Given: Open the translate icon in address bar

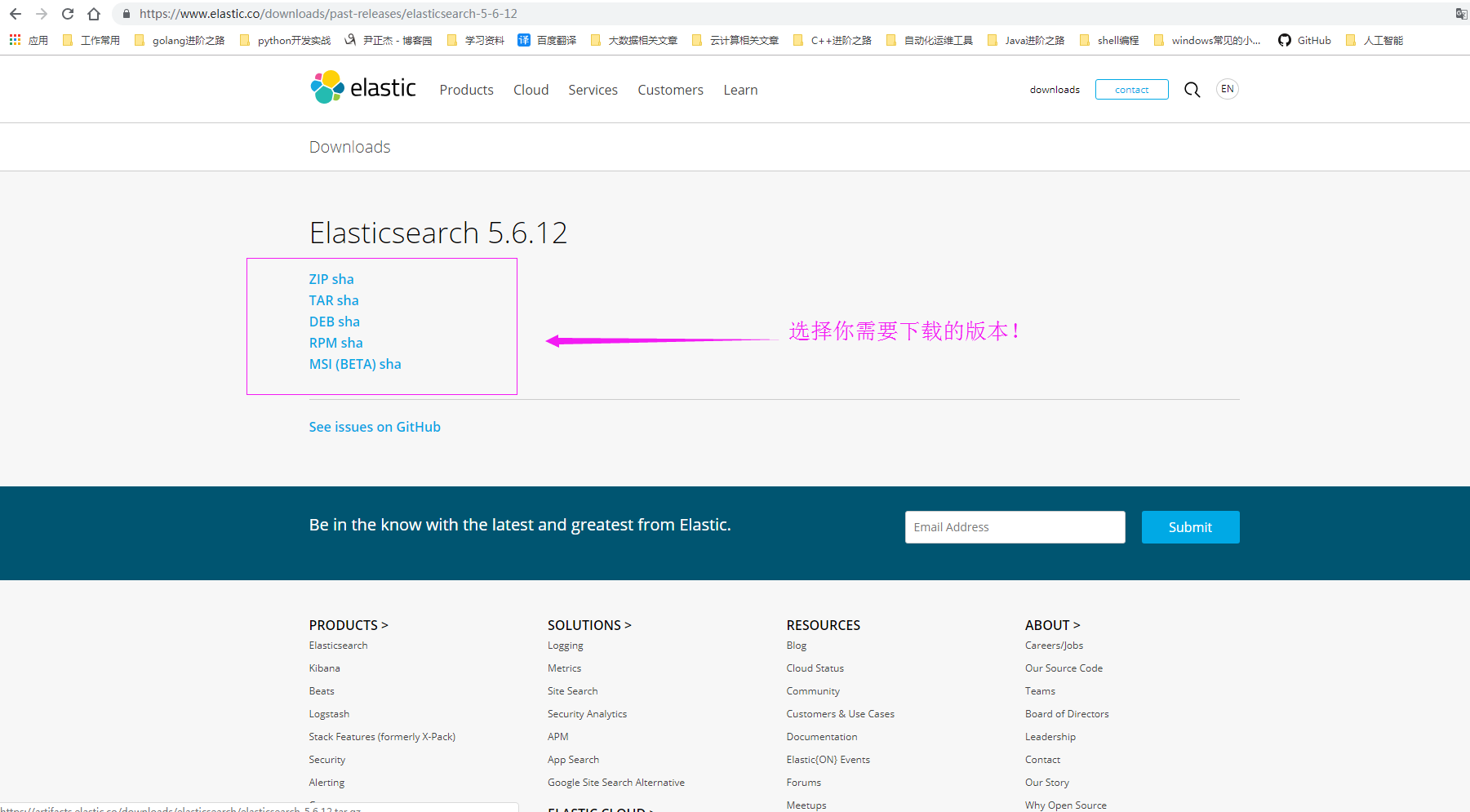Looking at the screenshot, I should click(x=1461, y=14).
